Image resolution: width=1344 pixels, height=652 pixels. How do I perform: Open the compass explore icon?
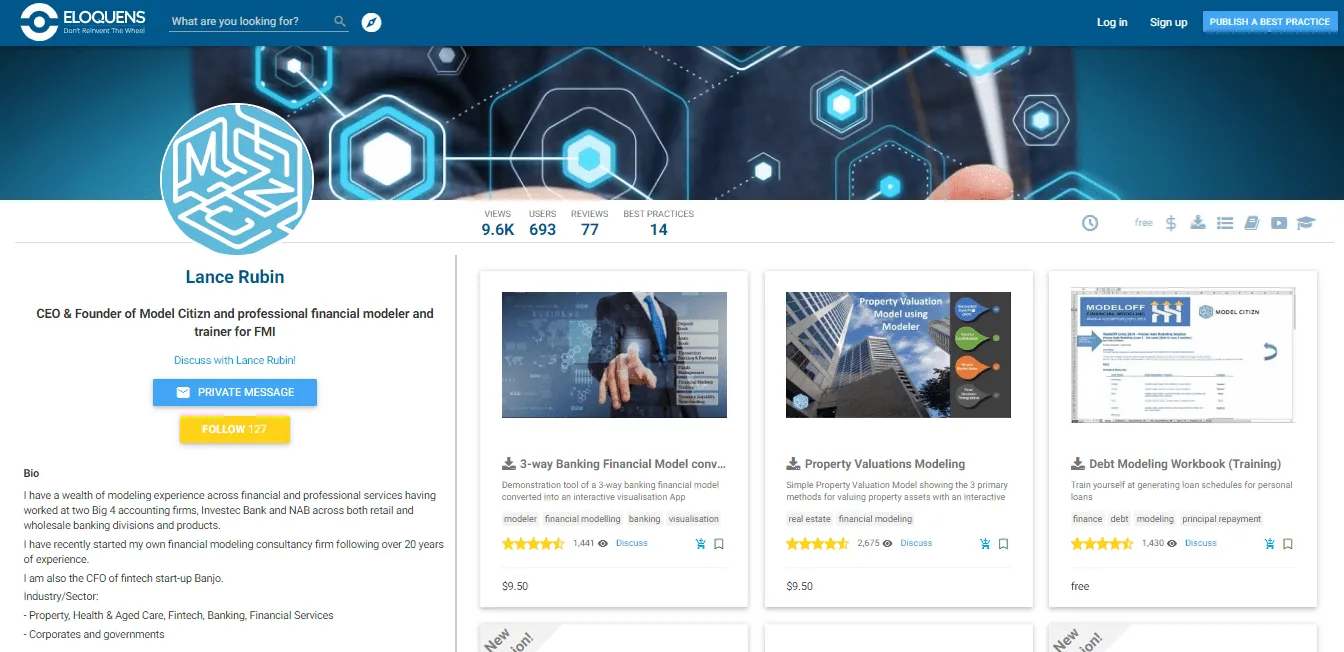371,22
